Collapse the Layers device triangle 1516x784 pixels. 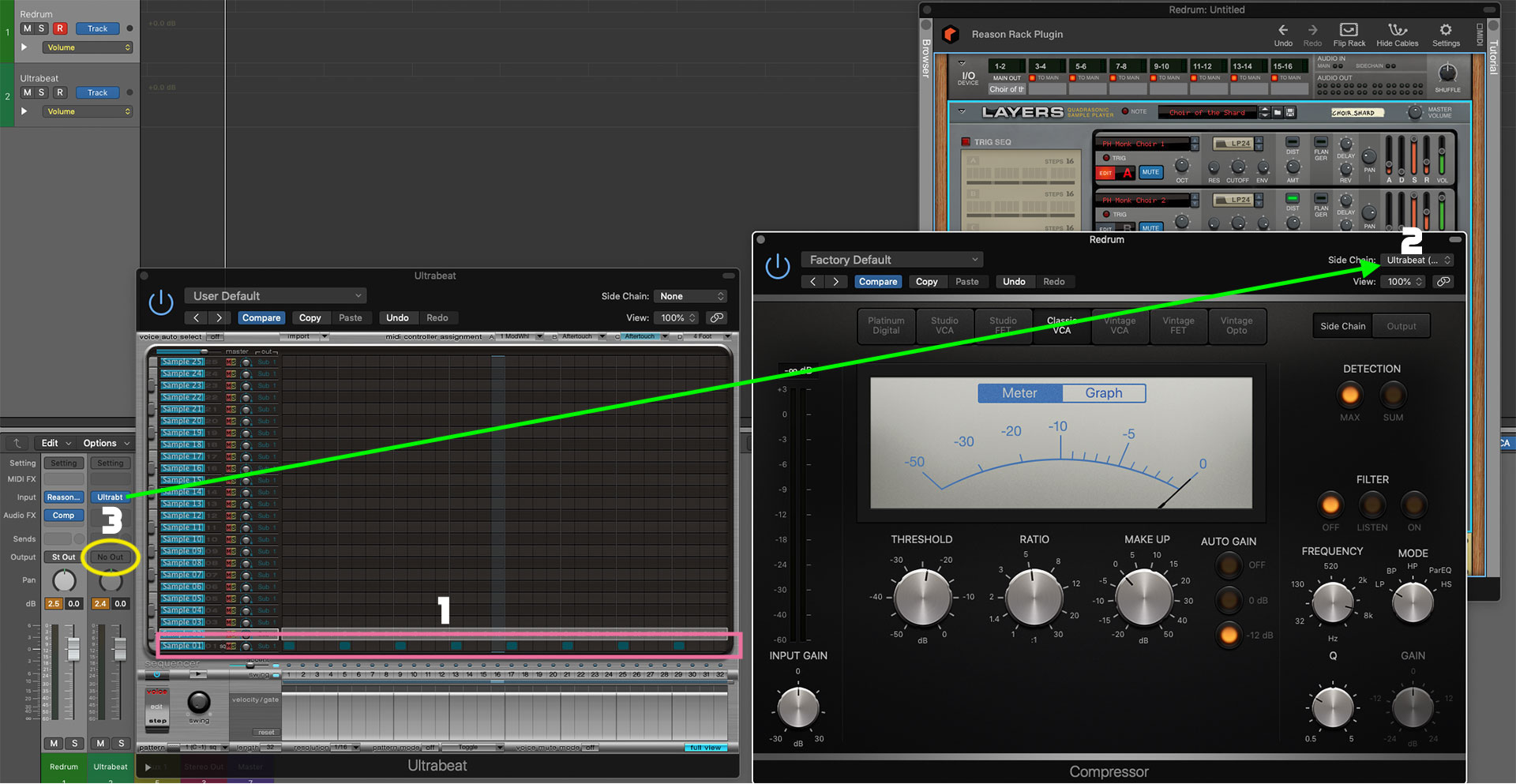click(962, 111)
